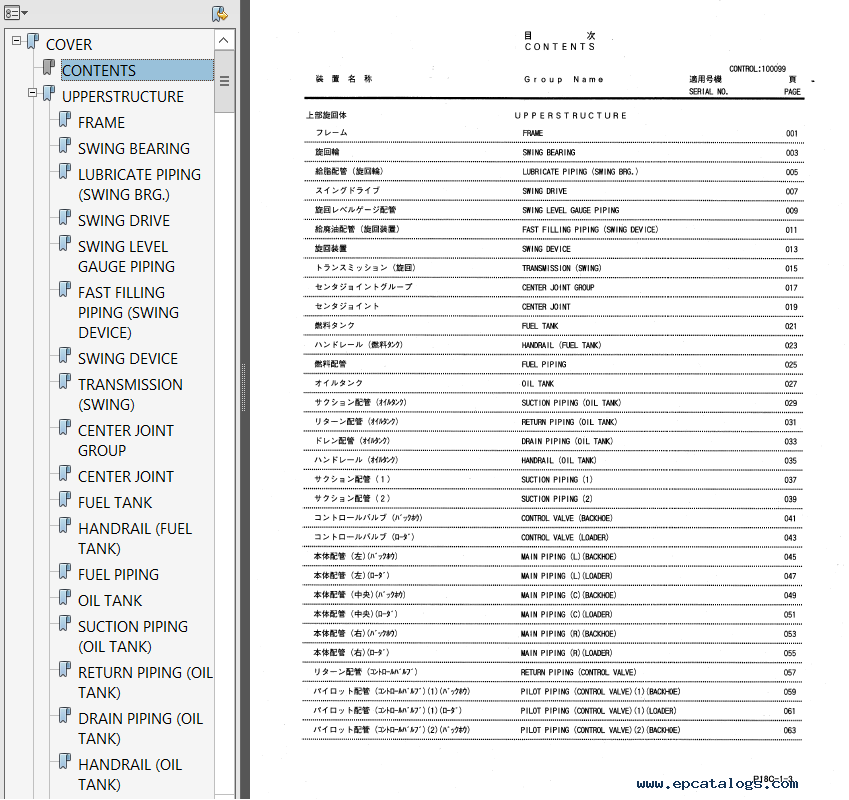Click the FUEL PIPING bookmark icon
Image resolution: width=849 pixels, height=800 pixels.
click(65, 571)
